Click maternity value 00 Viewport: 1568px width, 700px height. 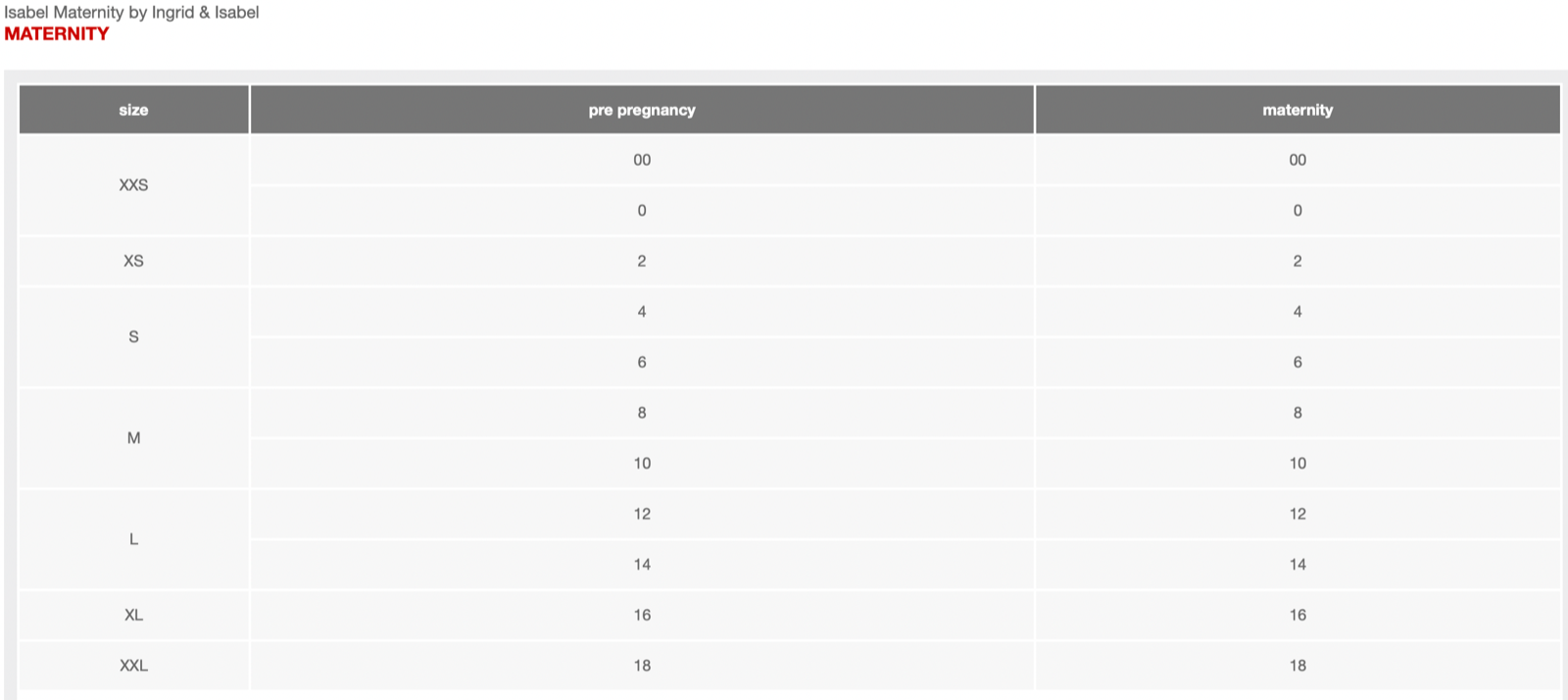[x=1298, y=160]
